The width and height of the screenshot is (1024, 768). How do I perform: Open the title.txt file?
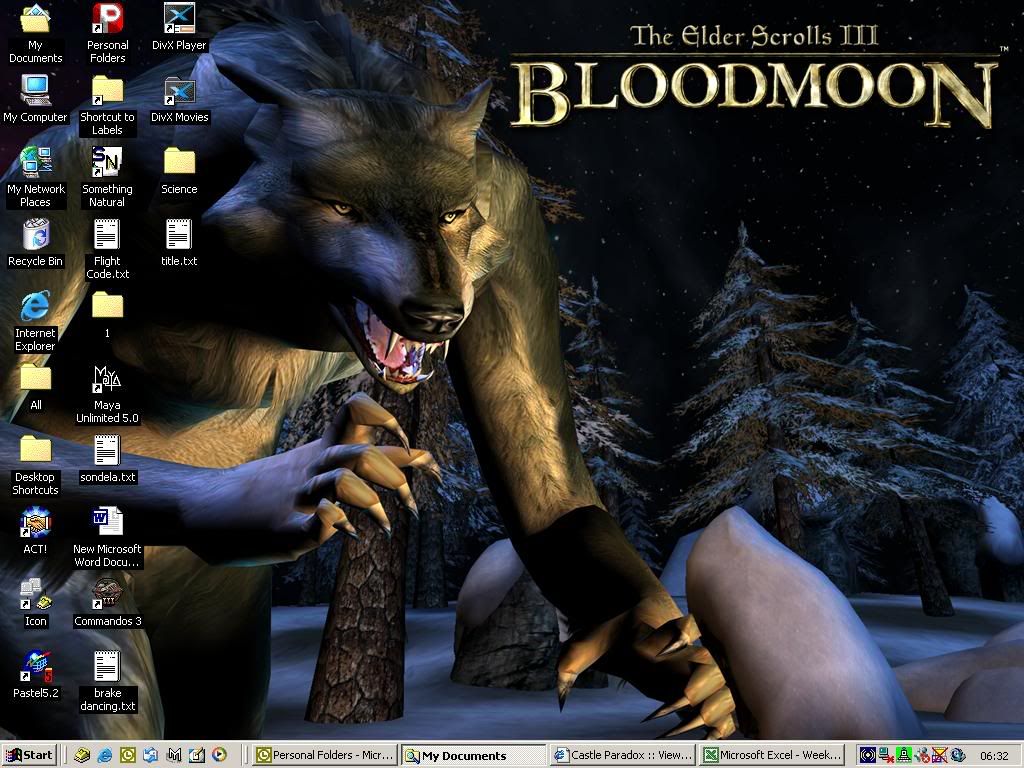click(x=179, y=242)
